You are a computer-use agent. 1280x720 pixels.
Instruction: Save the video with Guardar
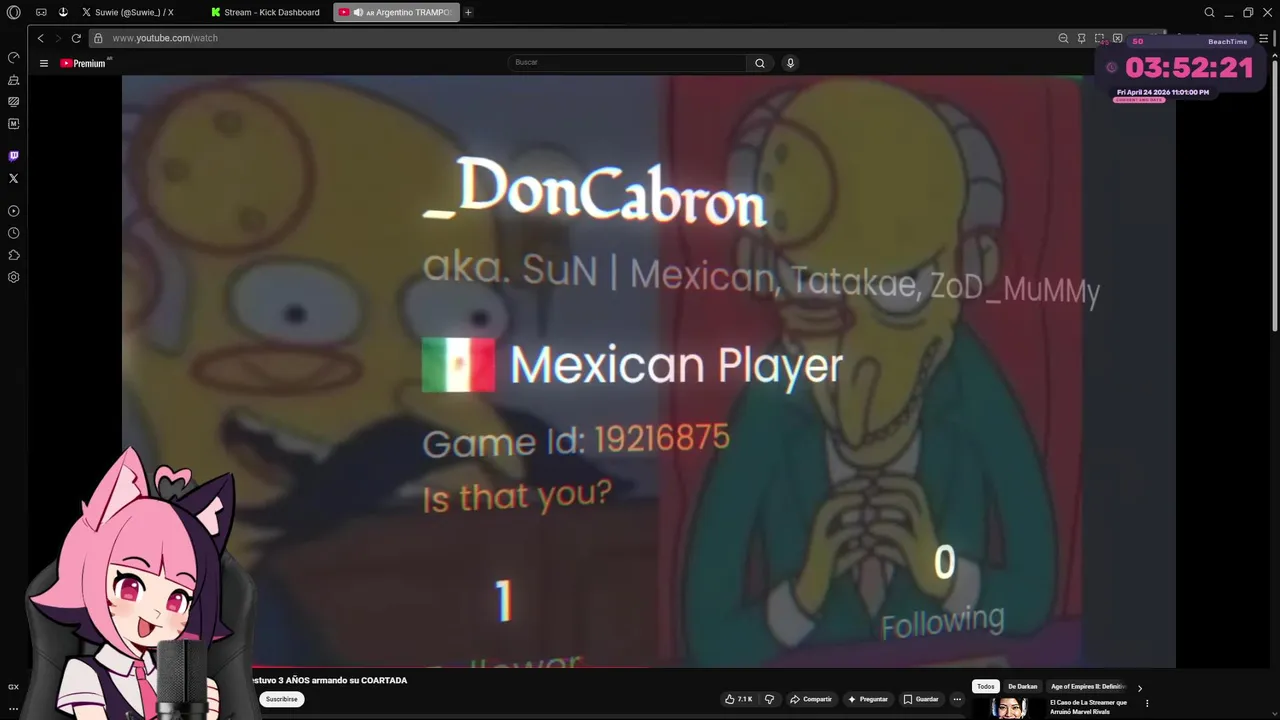(921, 699)
